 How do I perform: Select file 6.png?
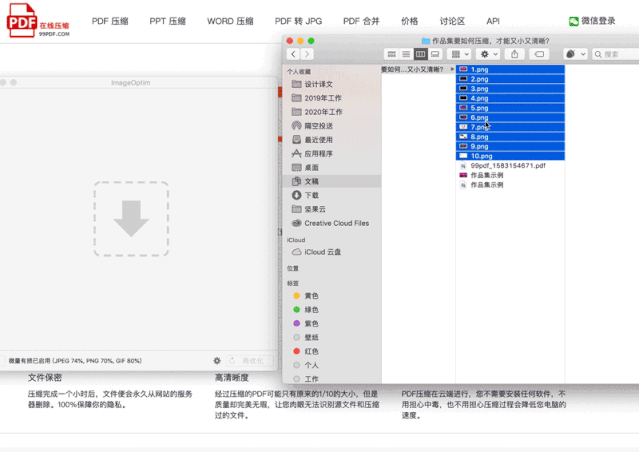click(x=510, y=118)
